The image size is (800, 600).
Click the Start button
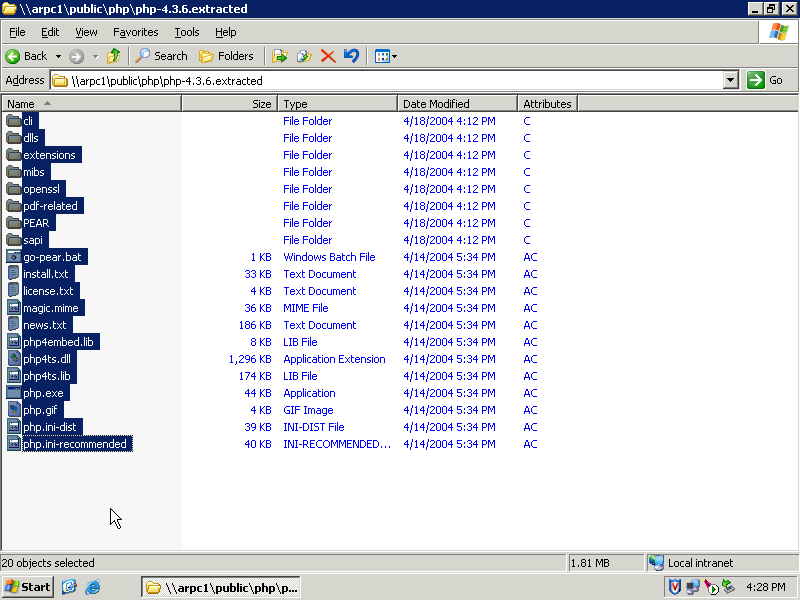click(x=27, y=587)
